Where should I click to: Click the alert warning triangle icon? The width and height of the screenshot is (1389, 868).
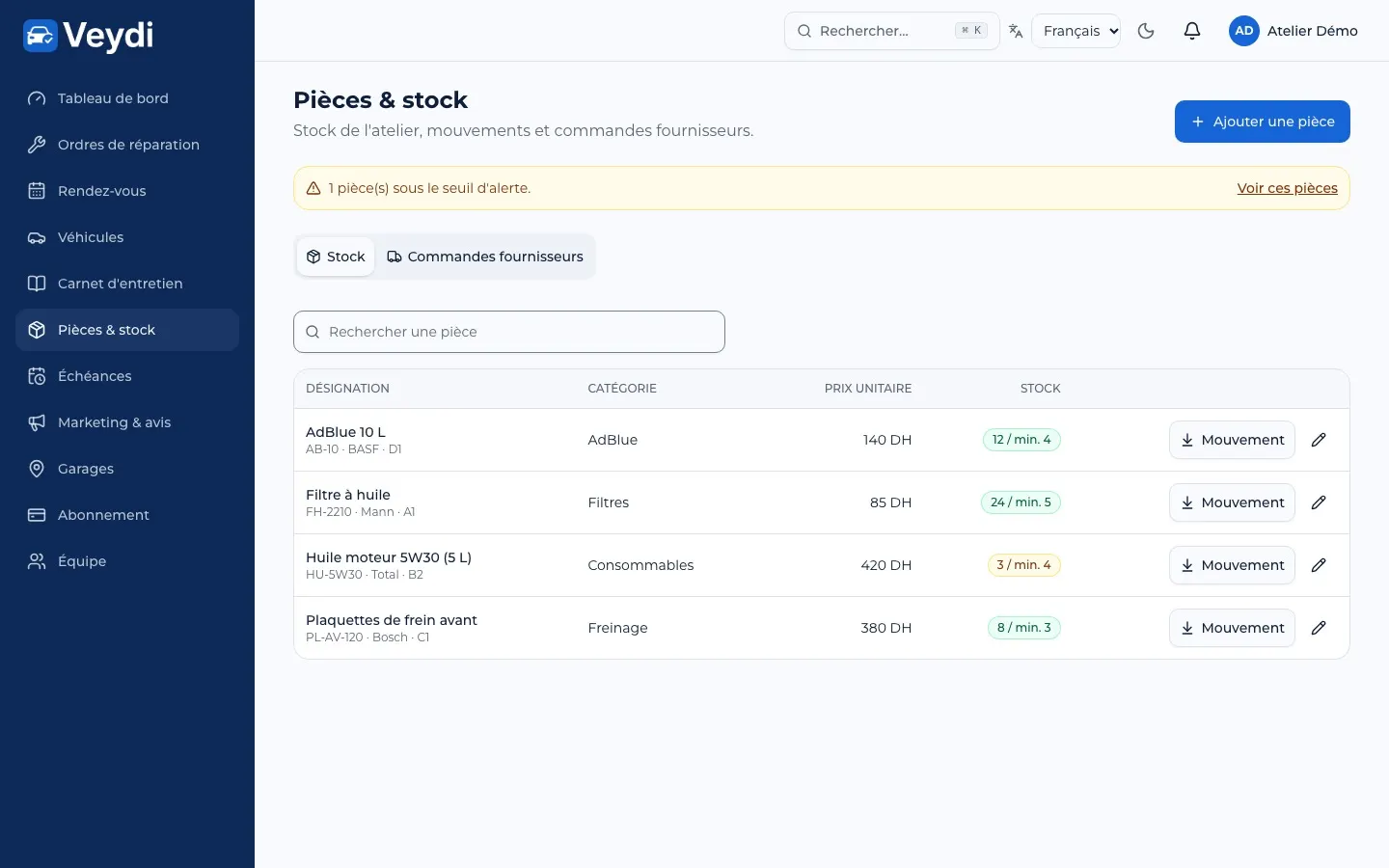(313, 188)
